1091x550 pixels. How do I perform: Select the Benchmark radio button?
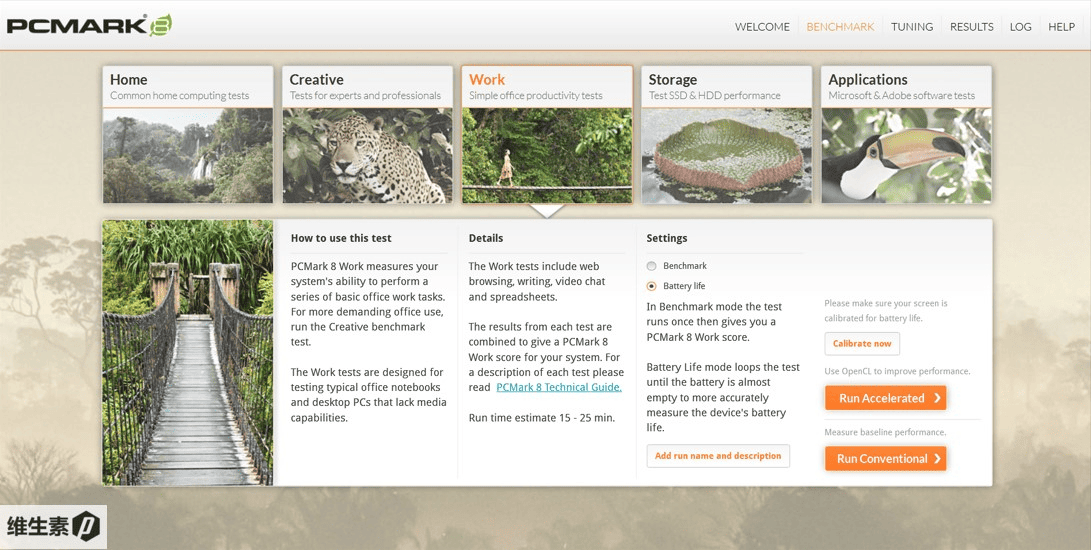tap(652, 266)
